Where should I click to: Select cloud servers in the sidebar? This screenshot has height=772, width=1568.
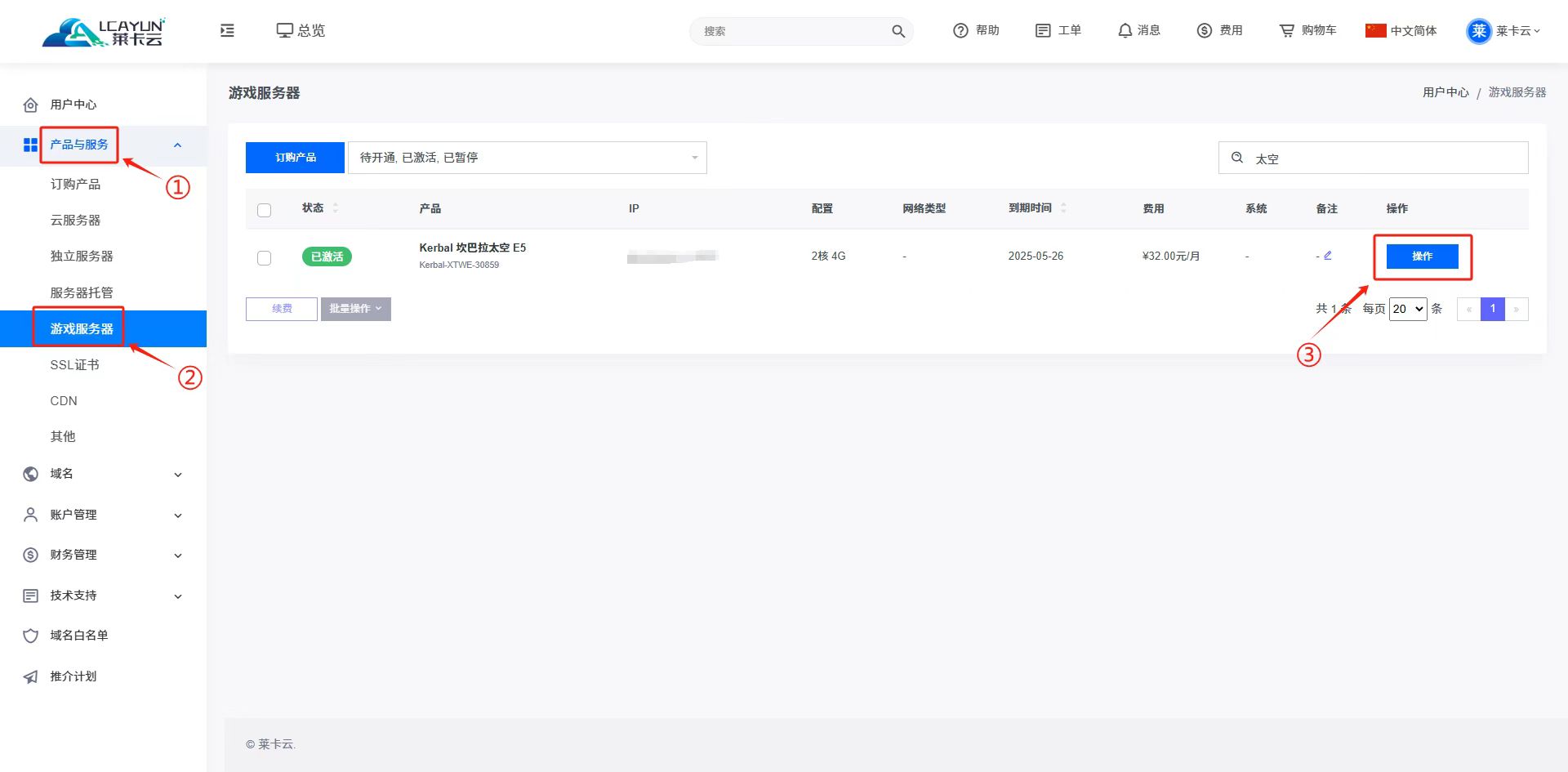click(75, 221)
